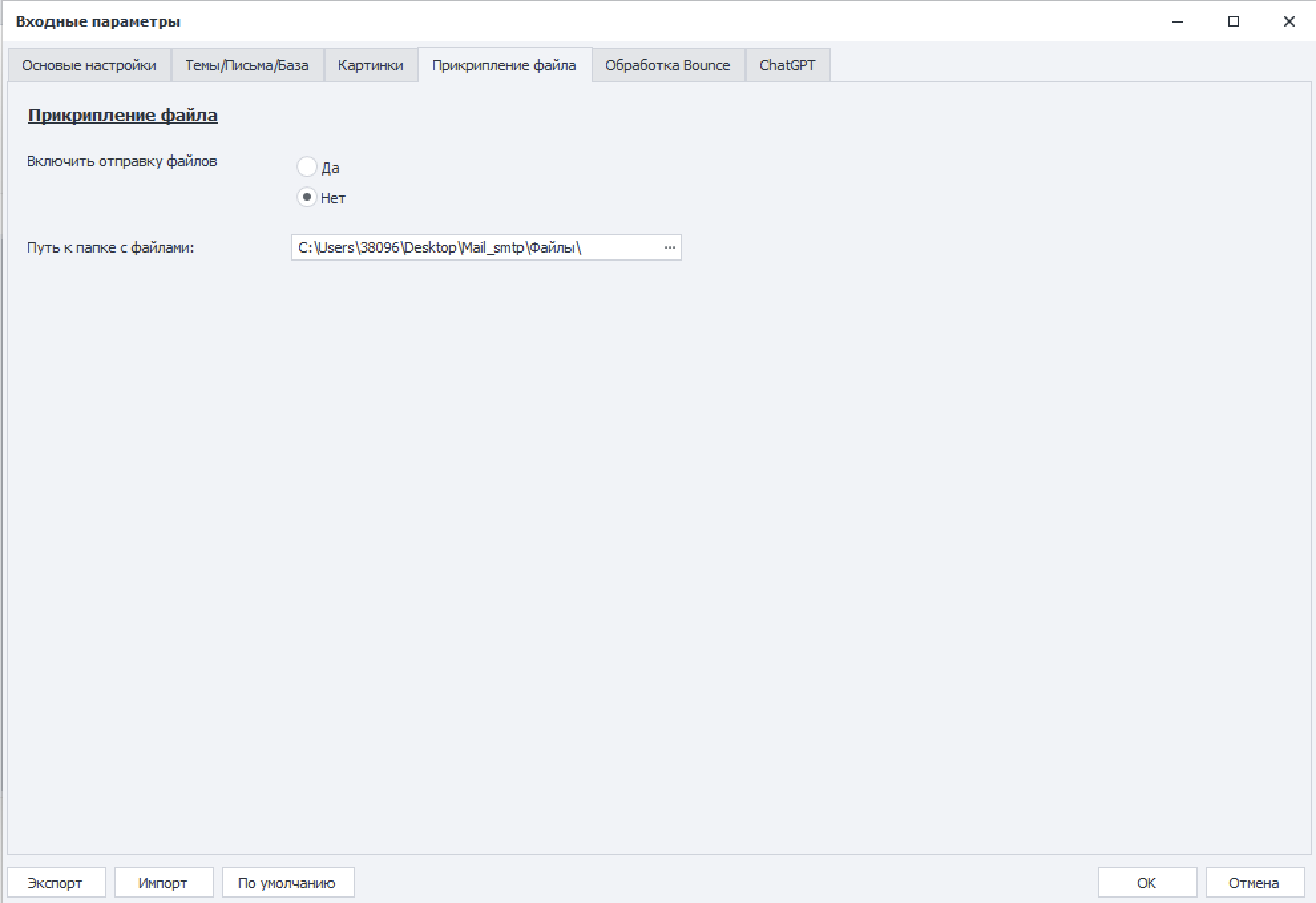
Task: Maximize the Входные параметры window
Action: point(1234,21)
